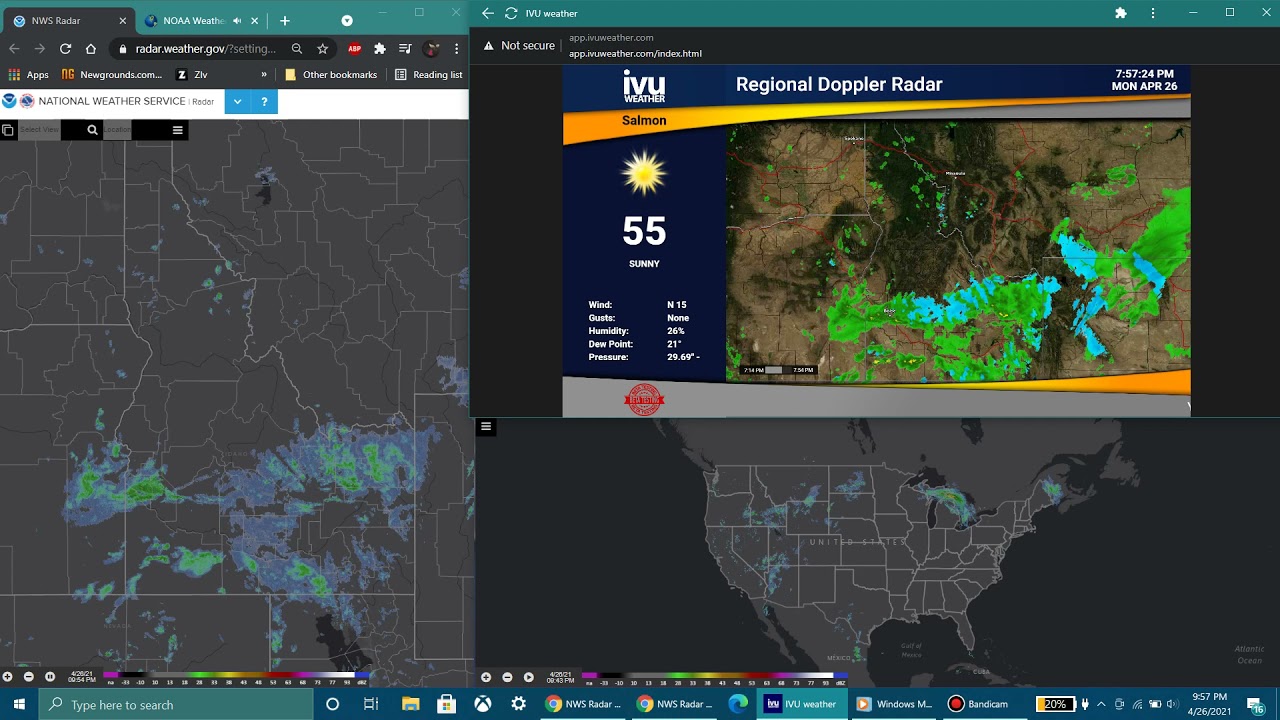Mute the NOAA Weather tab audio
The width and height of the screenshot is (1280, 720).
[x=238, y=20]
